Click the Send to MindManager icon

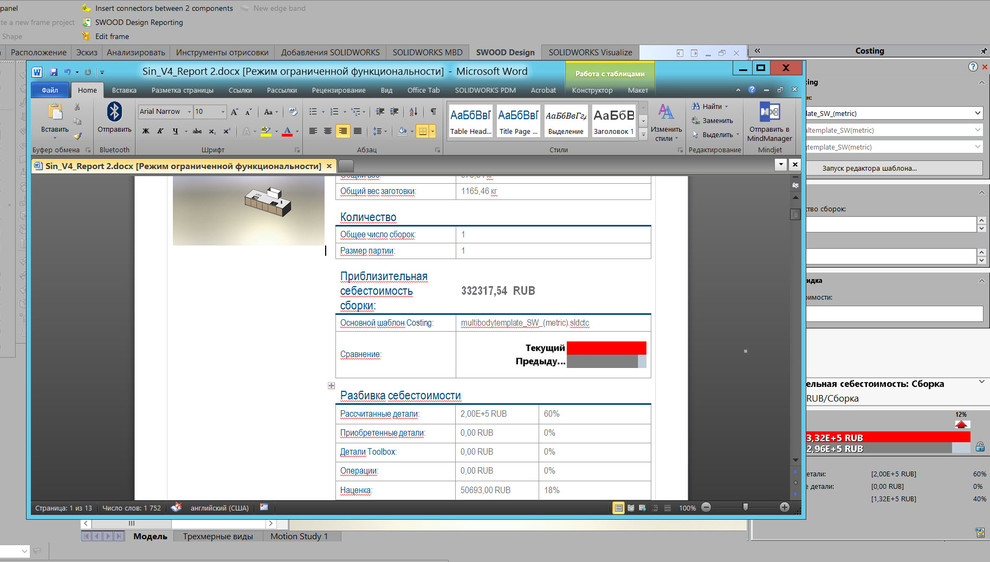click(x=769, y=111)
